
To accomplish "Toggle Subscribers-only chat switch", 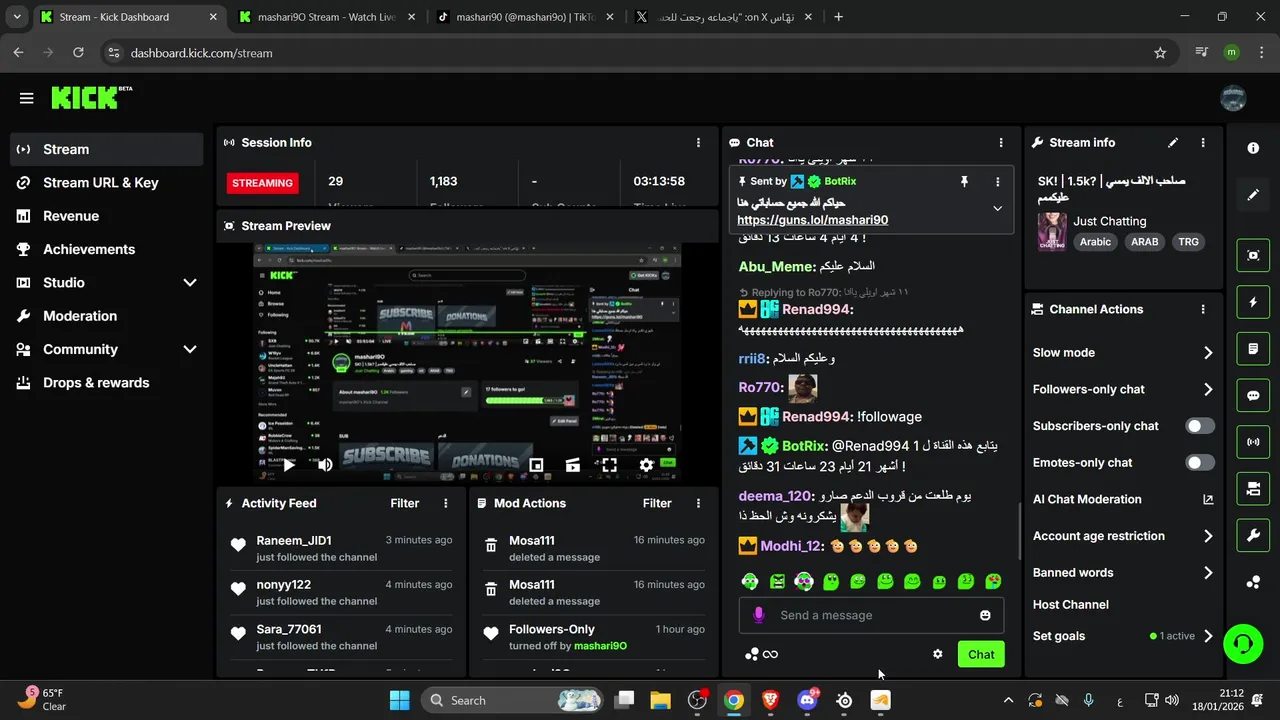I will coord(1200,426).
